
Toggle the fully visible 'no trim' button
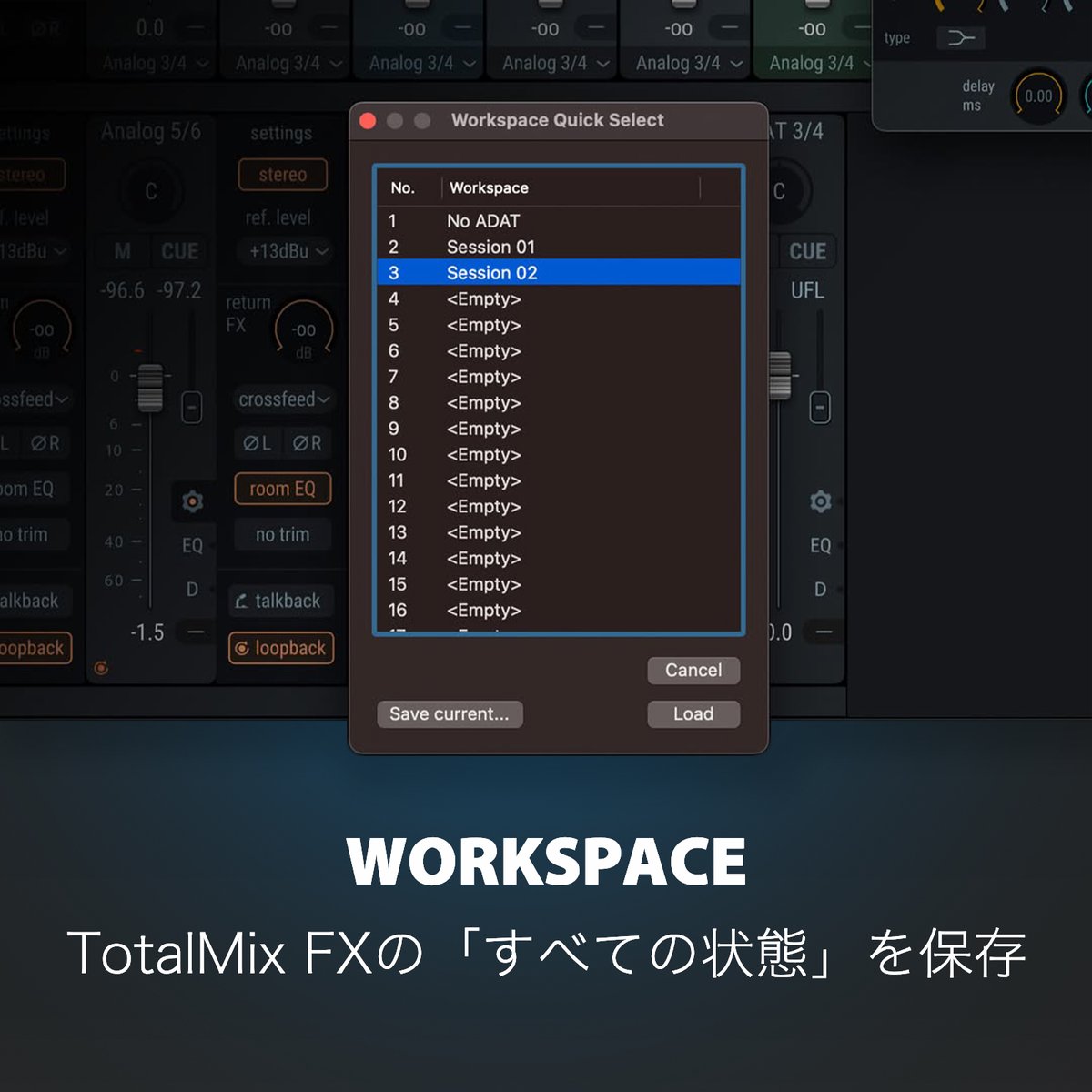click(x=282, y=535)
